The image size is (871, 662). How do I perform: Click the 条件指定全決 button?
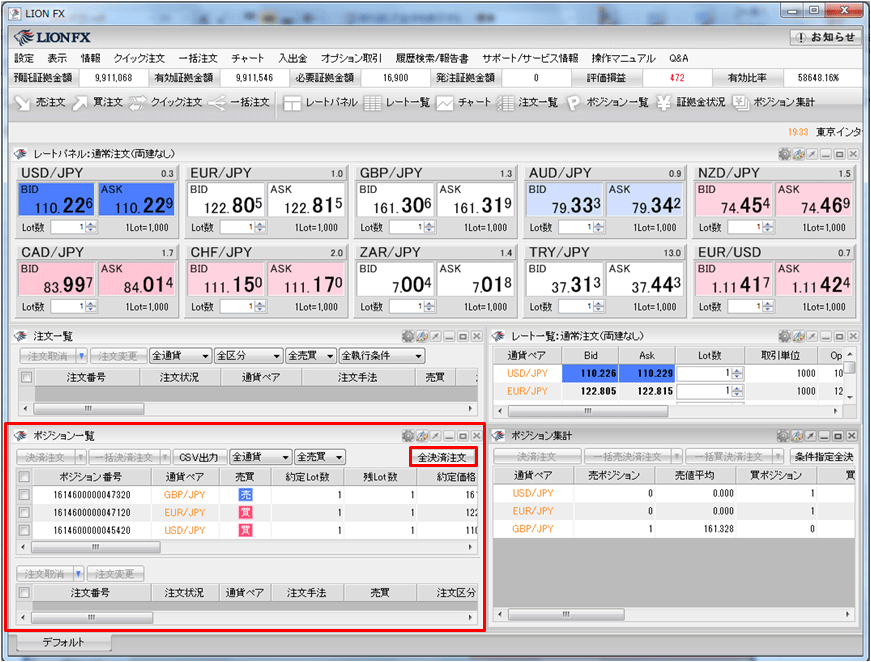tap(823, 457)
